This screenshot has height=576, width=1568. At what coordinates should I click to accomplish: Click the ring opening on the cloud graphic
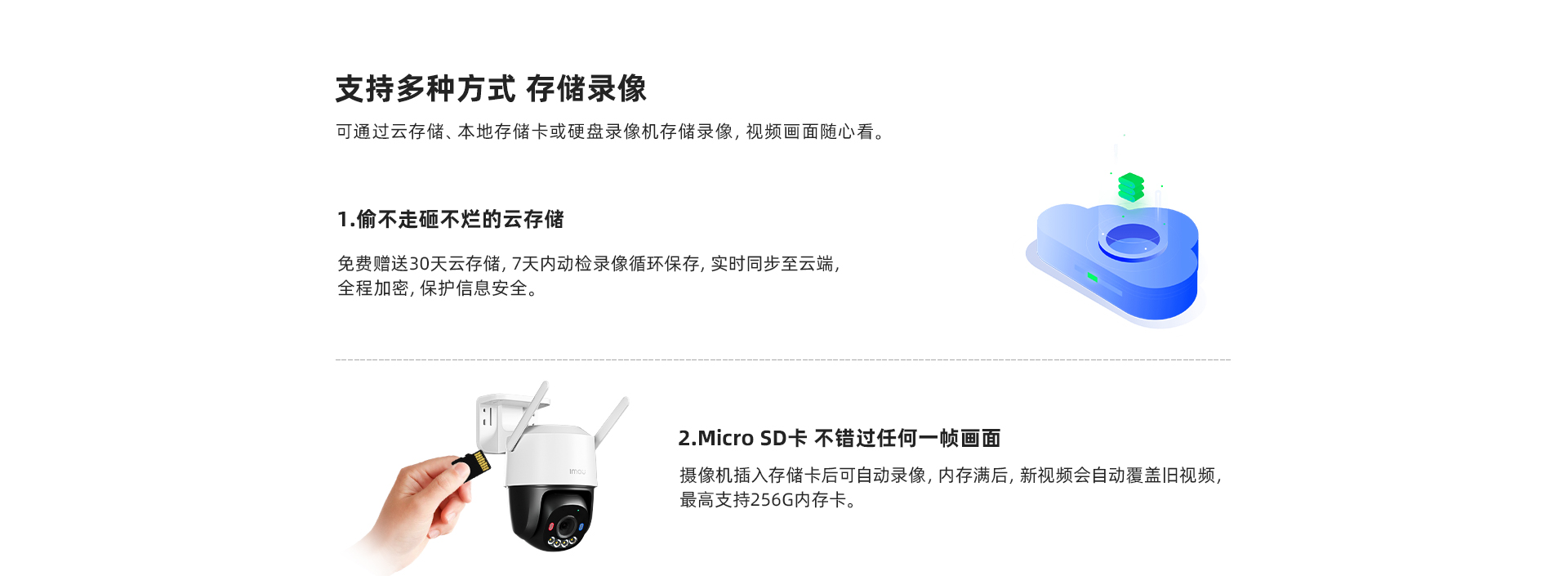coord(1133,239)
